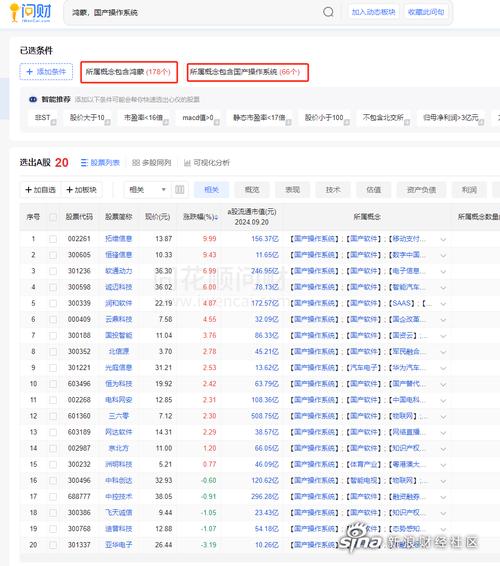Screen dimensions: 500x566
Task: Click market value 508.75亿 for 601360
Action: [265, 416]
